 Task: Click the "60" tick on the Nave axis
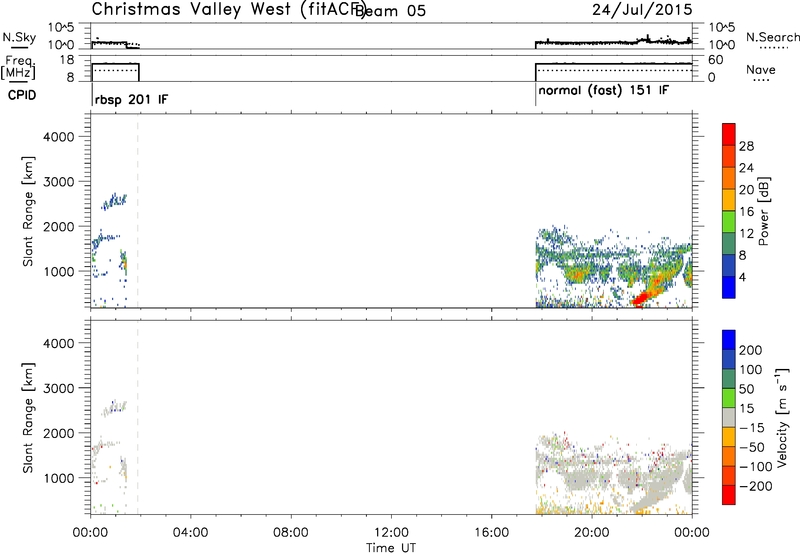(x=716, y=60)
